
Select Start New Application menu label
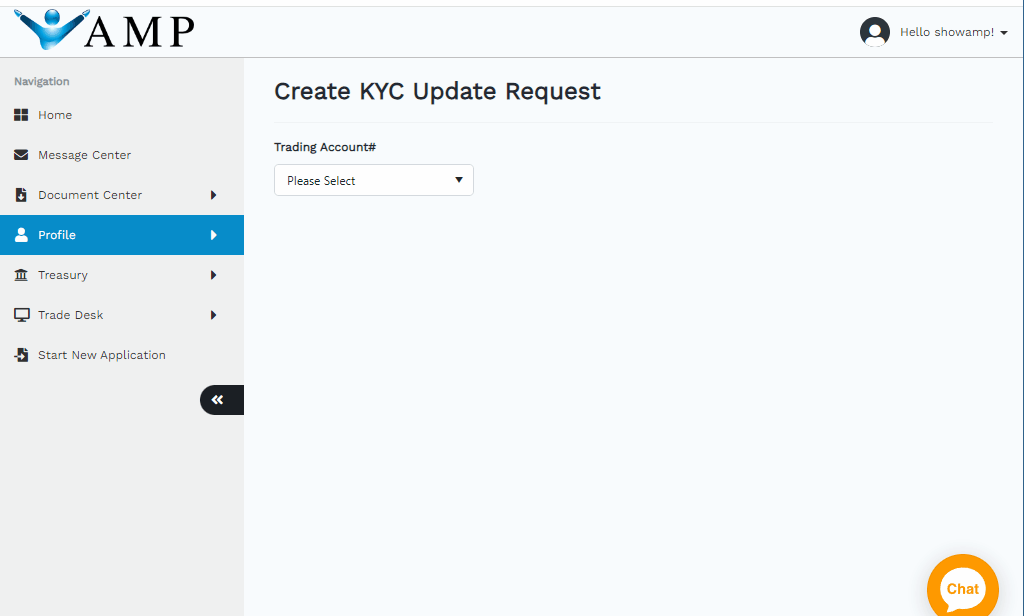(102, 355)
